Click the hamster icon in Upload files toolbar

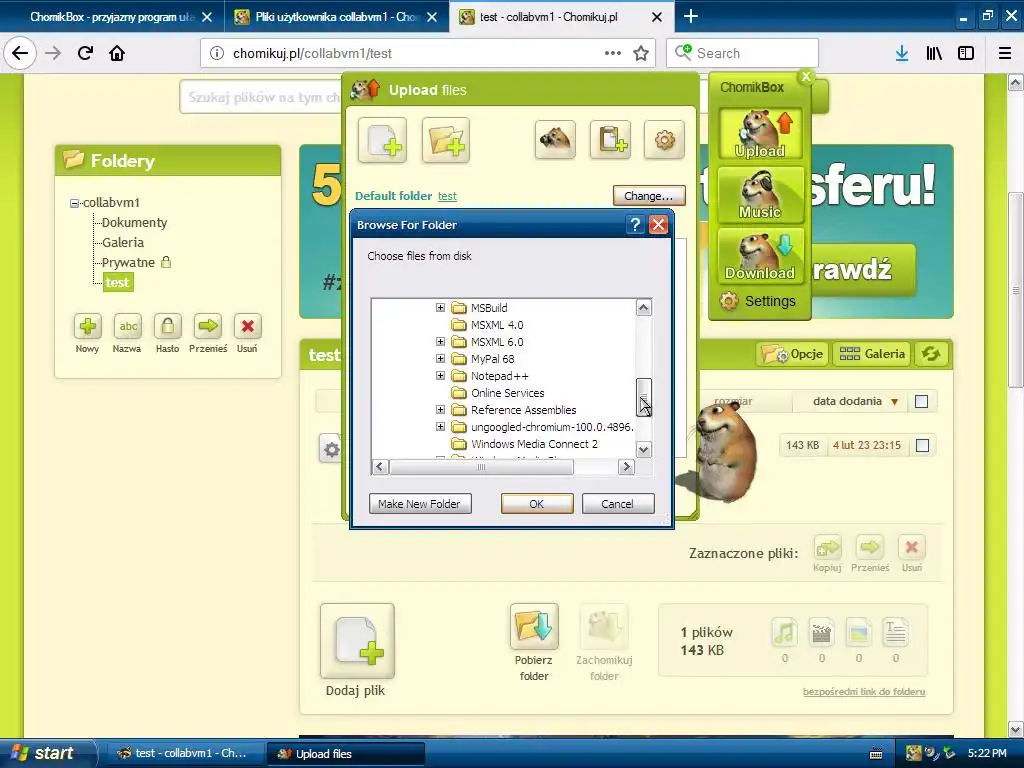[x=555, y=139]
